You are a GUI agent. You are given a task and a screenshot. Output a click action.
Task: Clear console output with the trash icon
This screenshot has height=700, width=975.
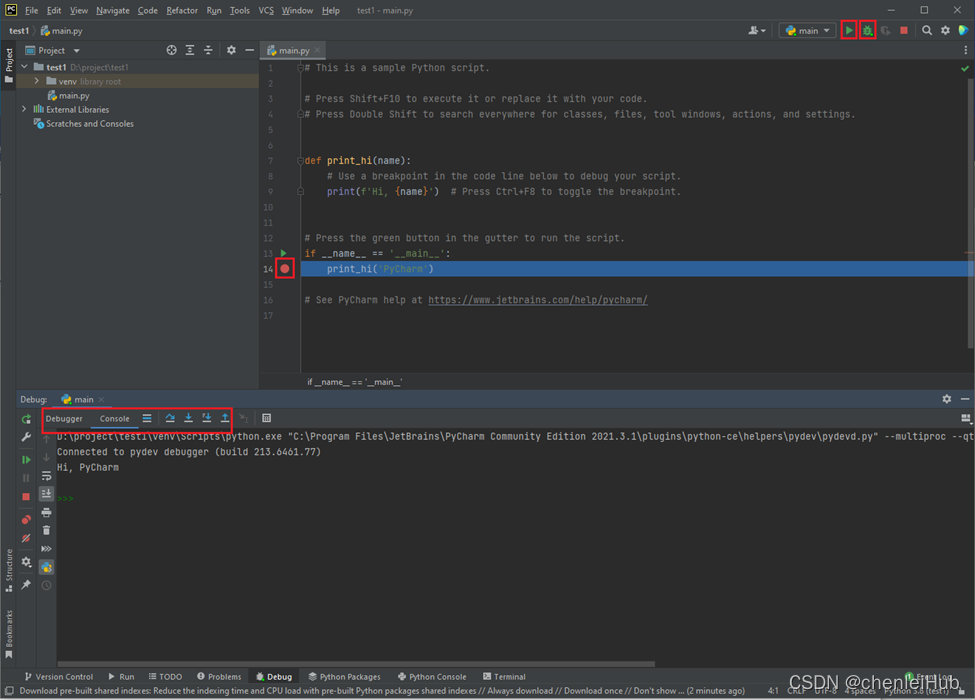click(x=46, y=530)
